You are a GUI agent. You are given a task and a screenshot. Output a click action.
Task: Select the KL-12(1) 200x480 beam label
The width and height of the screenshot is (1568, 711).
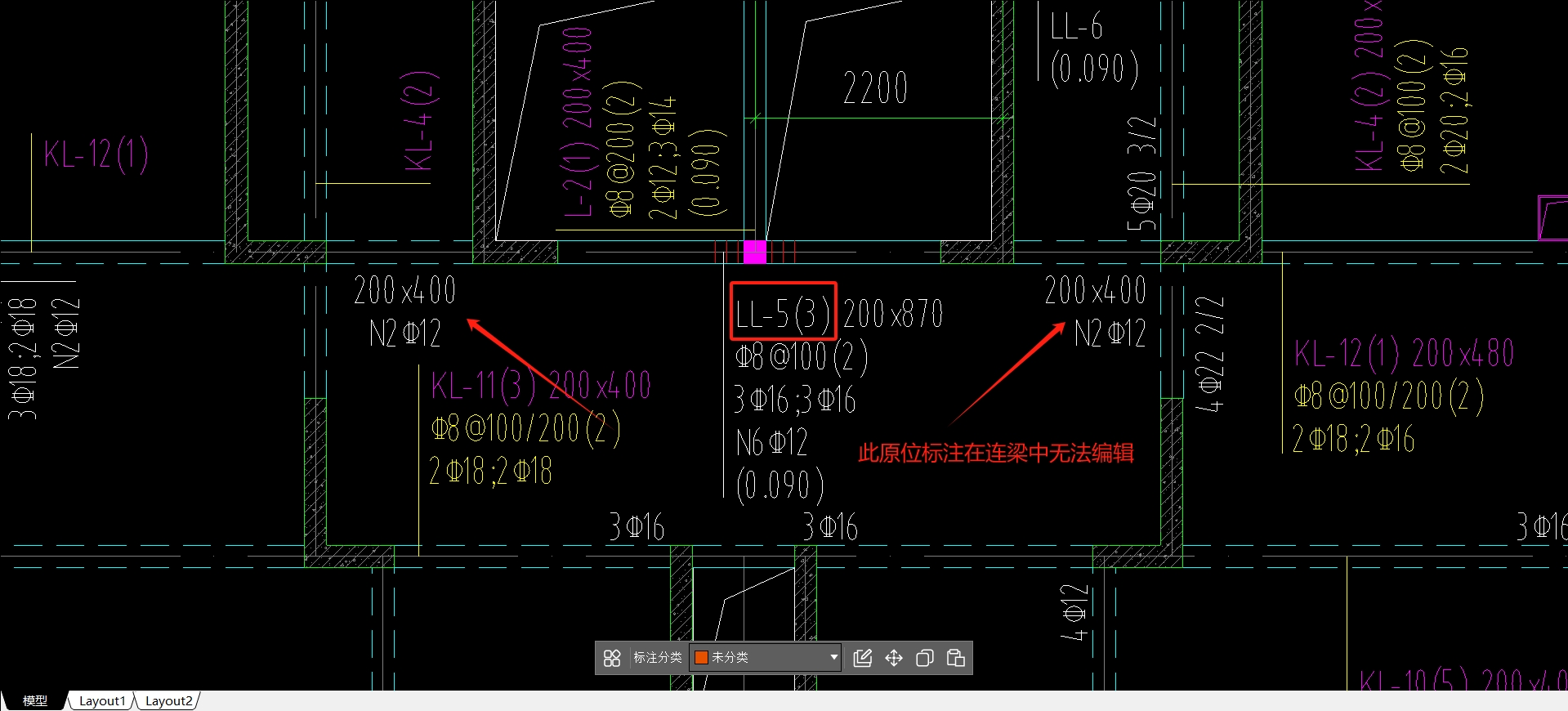[x=1405, y=353]
